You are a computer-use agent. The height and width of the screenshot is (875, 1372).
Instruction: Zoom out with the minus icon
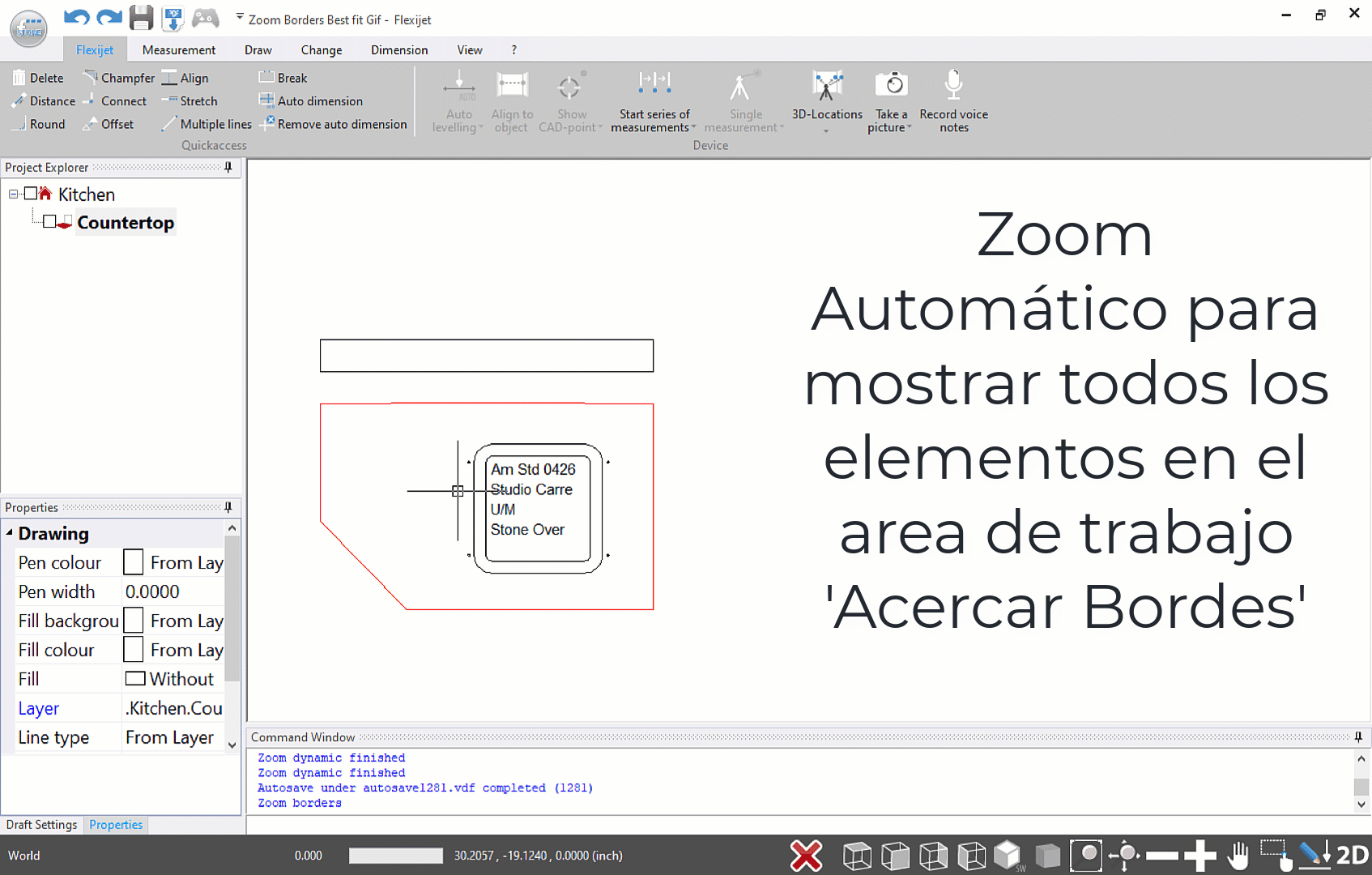coord(1162,856)
